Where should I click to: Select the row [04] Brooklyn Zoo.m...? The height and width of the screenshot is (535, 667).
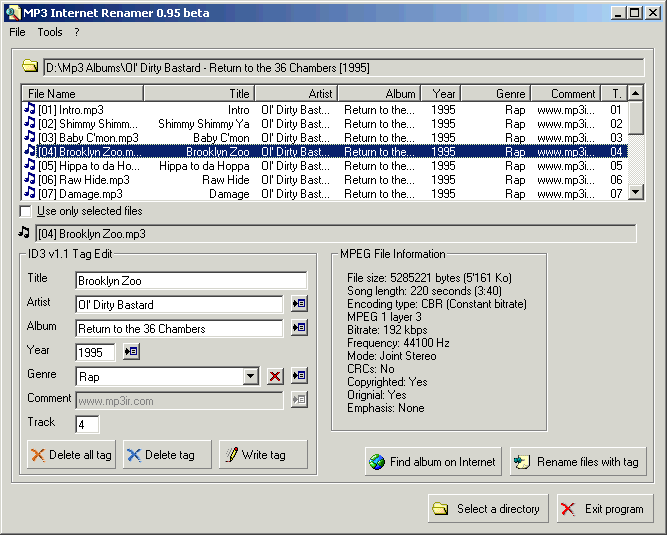click(x=325, y=152)
